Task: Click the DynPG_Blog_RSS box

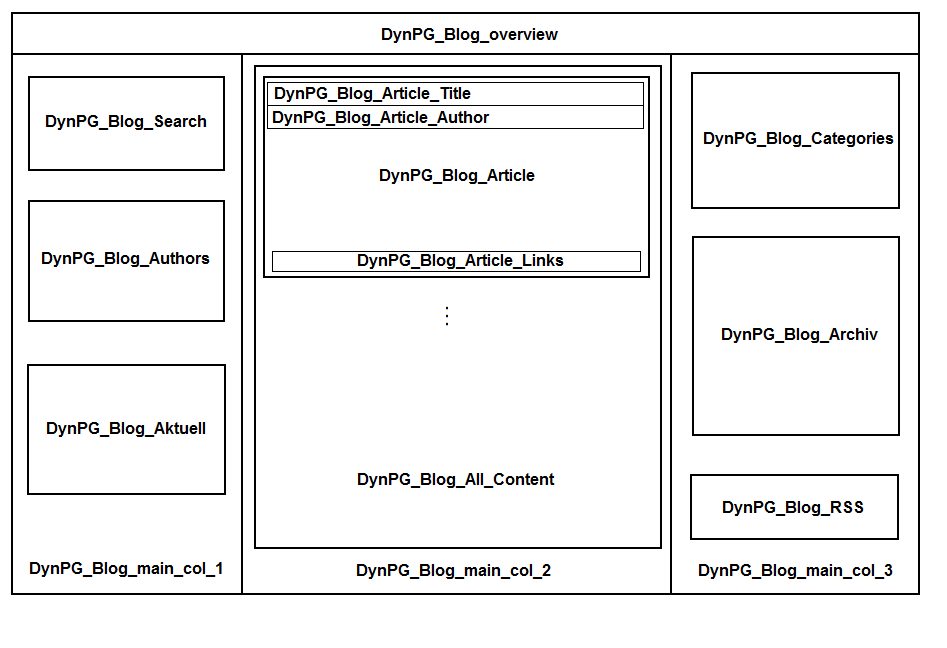Action: (794, 507)
